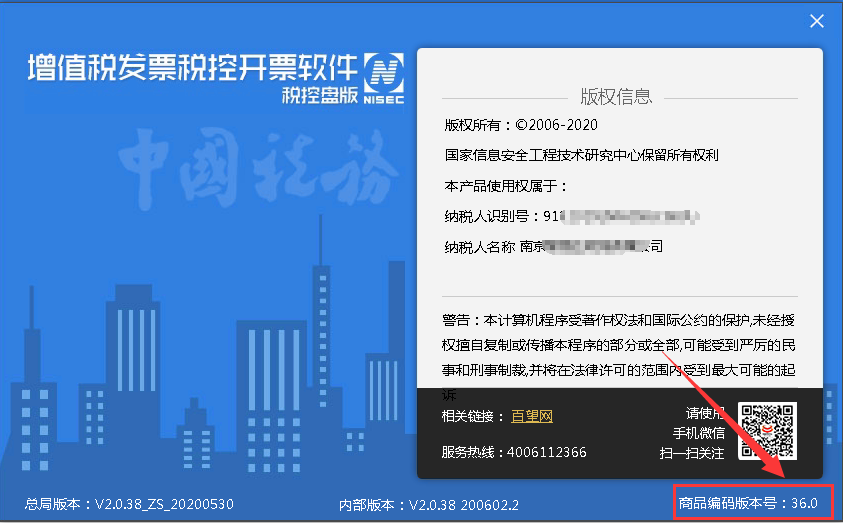Click 商品编码版本号：36.0 text
The height and width of the screenshot is (523, 843).
click(748, 503)
